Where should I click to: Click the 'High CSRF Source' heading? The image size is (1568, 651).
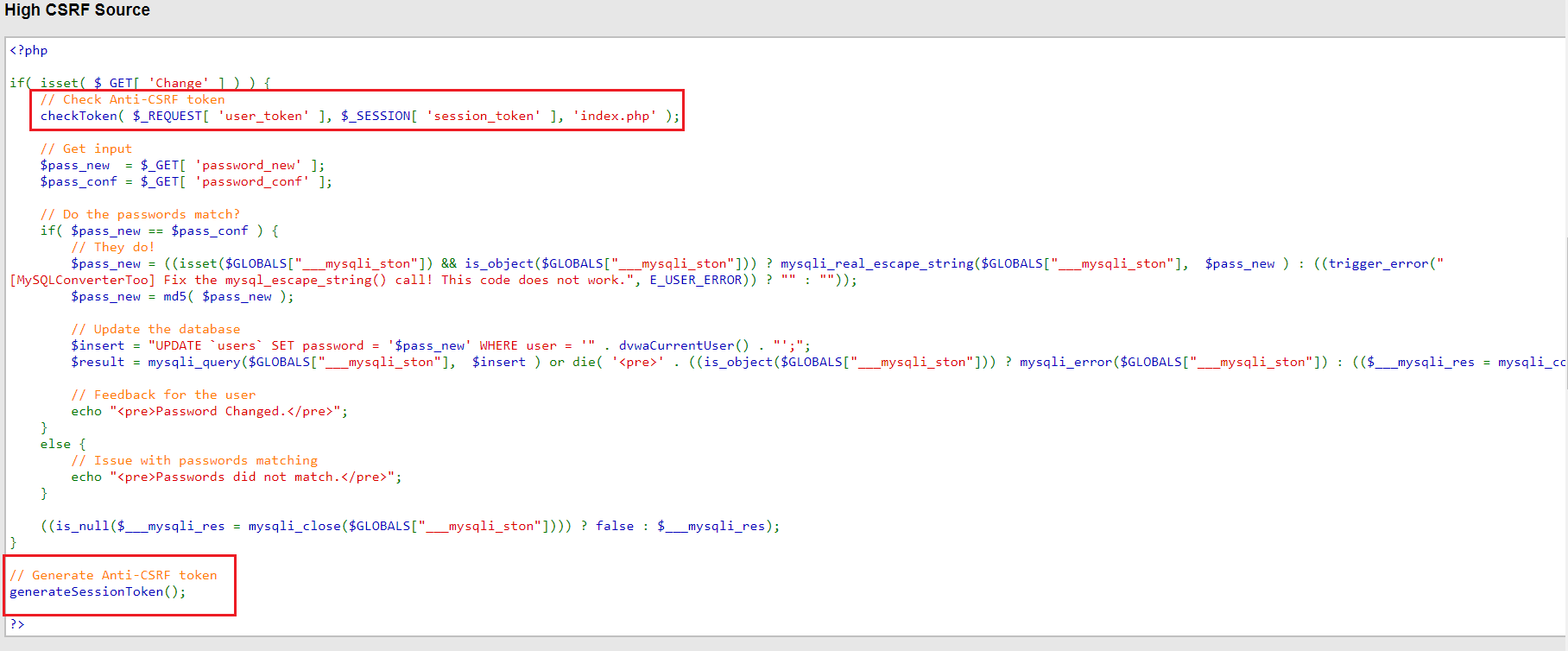click(x=77, y=10)
